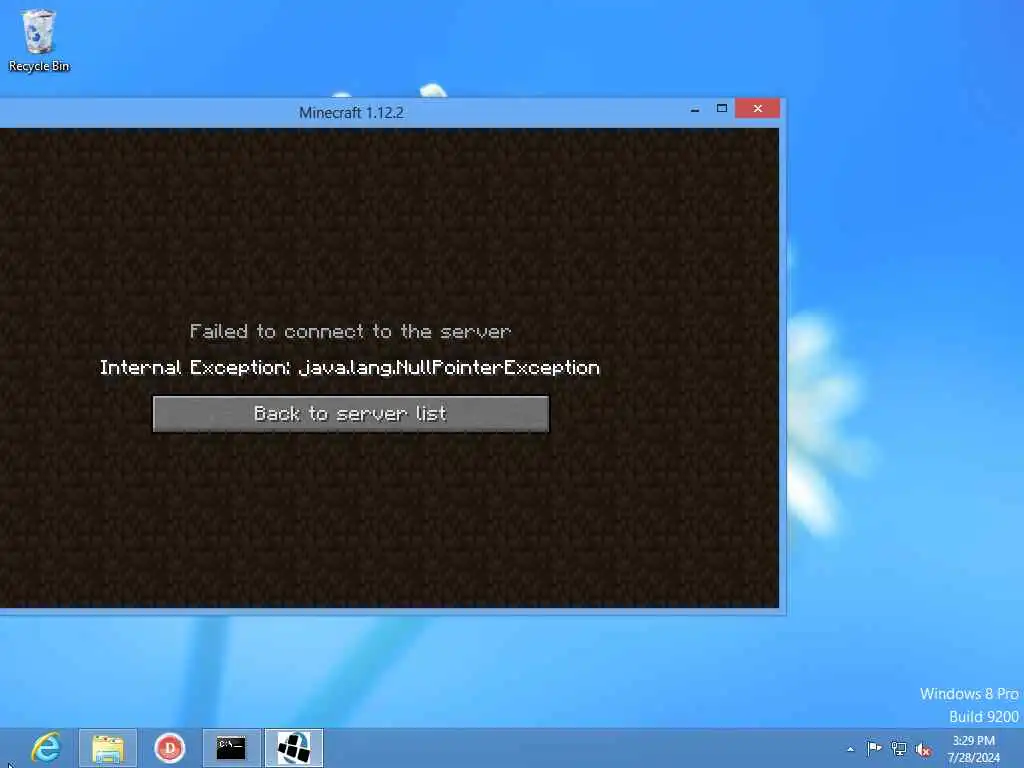Open the red D app on taskbar
1024x768 pixels.
point(170,748)
